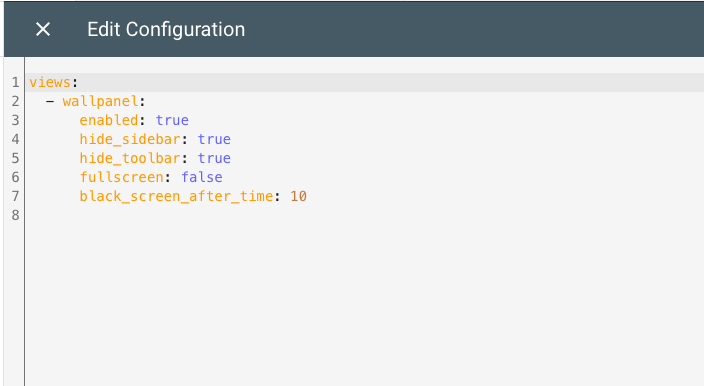The width and height of the screenshot is (704, 386).
Task: Click line number 3 in the gutter
Action: coord(16,120)
